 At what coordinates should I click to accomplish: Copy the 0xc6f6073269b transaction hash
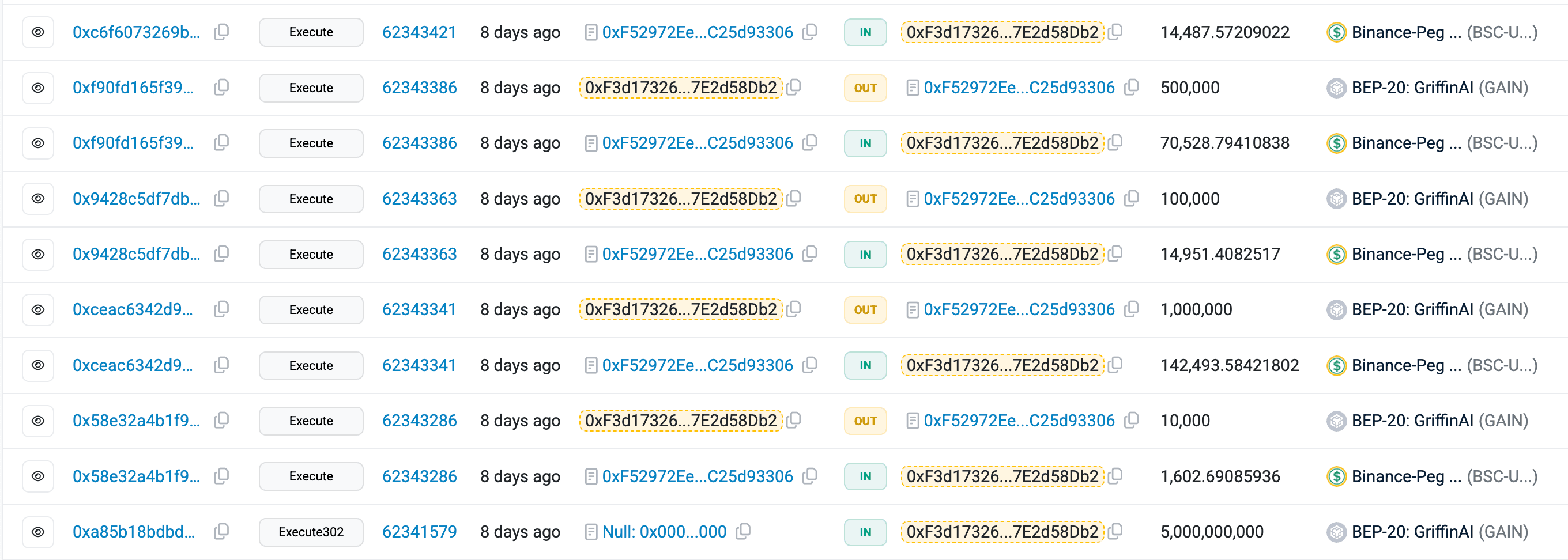[x=221, y=32]
